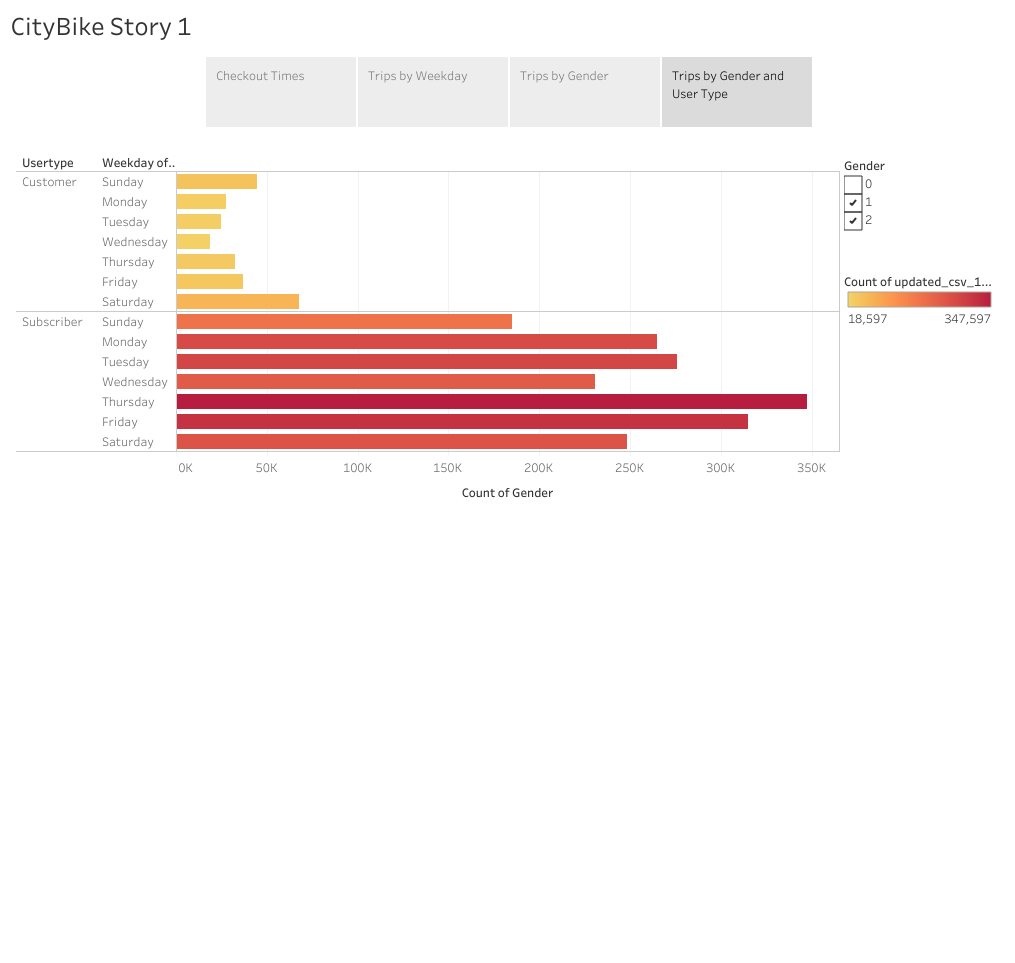Click the Count of Gender axis title
The image size is (1015, 963).
(x=507, y=492)
